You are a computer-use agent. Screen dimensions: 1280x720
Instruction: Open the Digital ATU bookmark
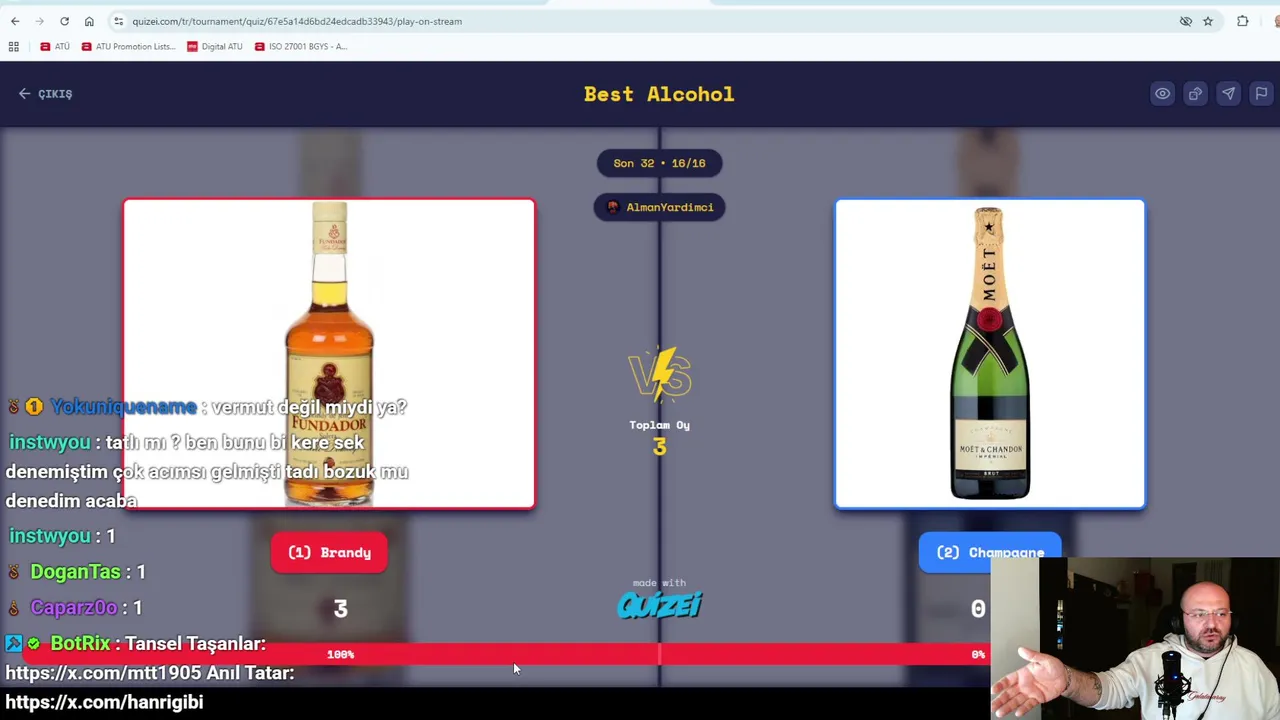215,46
